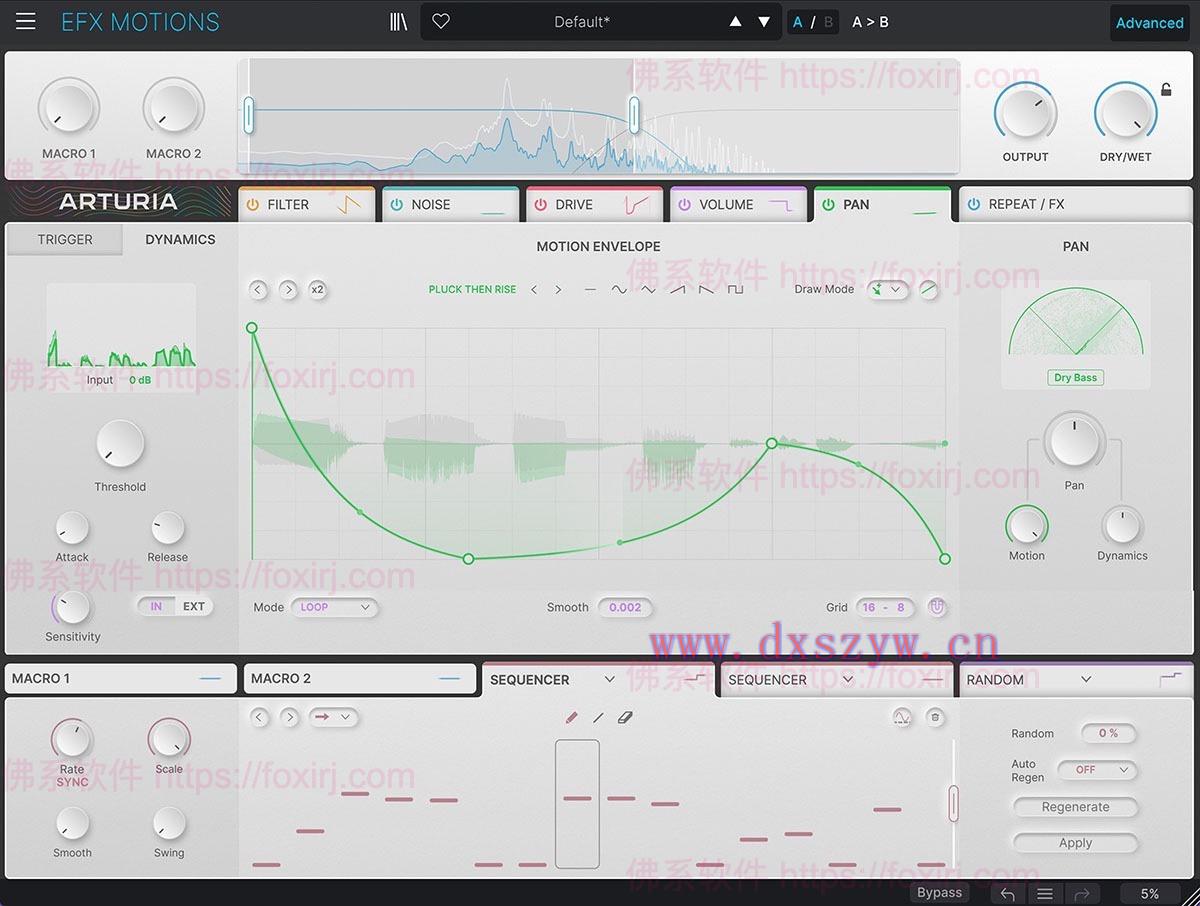Expand the RANDOM source dropdown
Viewport: 1200px width, 906px height.
[1086, 680]
